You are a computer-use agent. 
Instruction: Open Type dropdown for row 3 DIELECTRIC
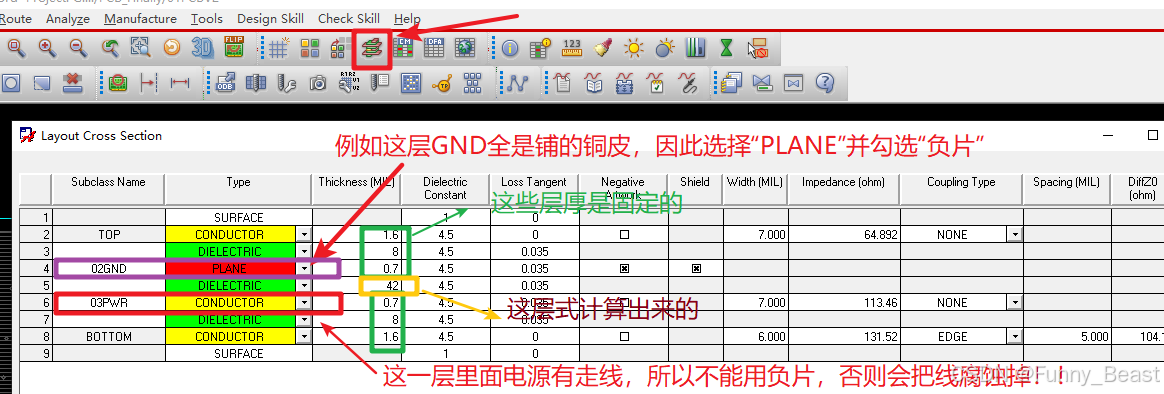[304, 252]
